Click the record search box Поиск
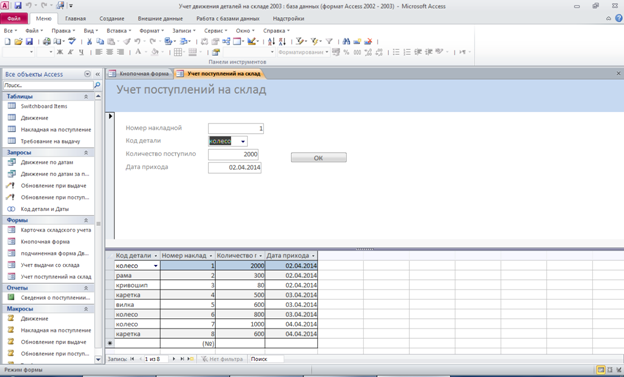624x377 pixels. [x=266, y=359]
